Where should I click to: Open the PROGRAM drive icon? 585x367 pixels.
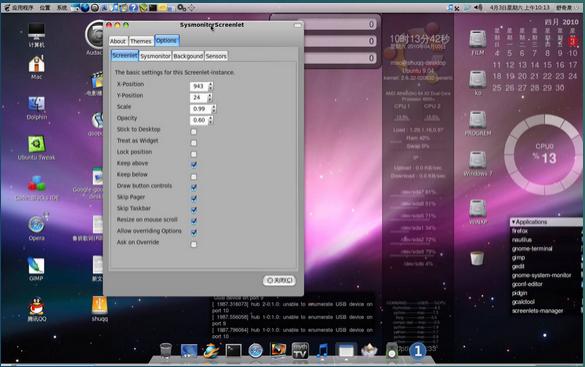[x=478, y=120]
